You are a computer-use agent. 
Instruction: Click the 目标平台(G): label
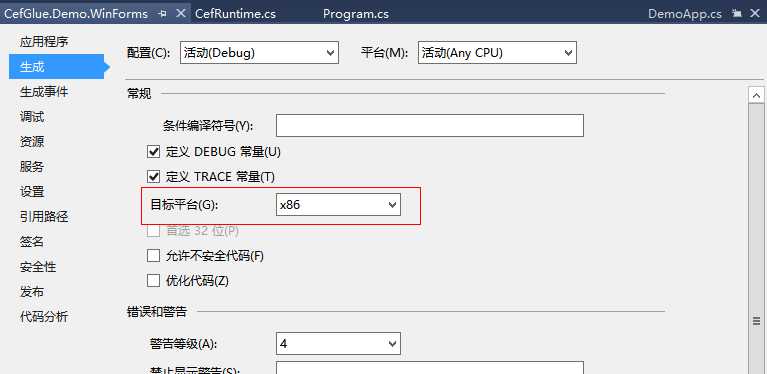point(184,205)
